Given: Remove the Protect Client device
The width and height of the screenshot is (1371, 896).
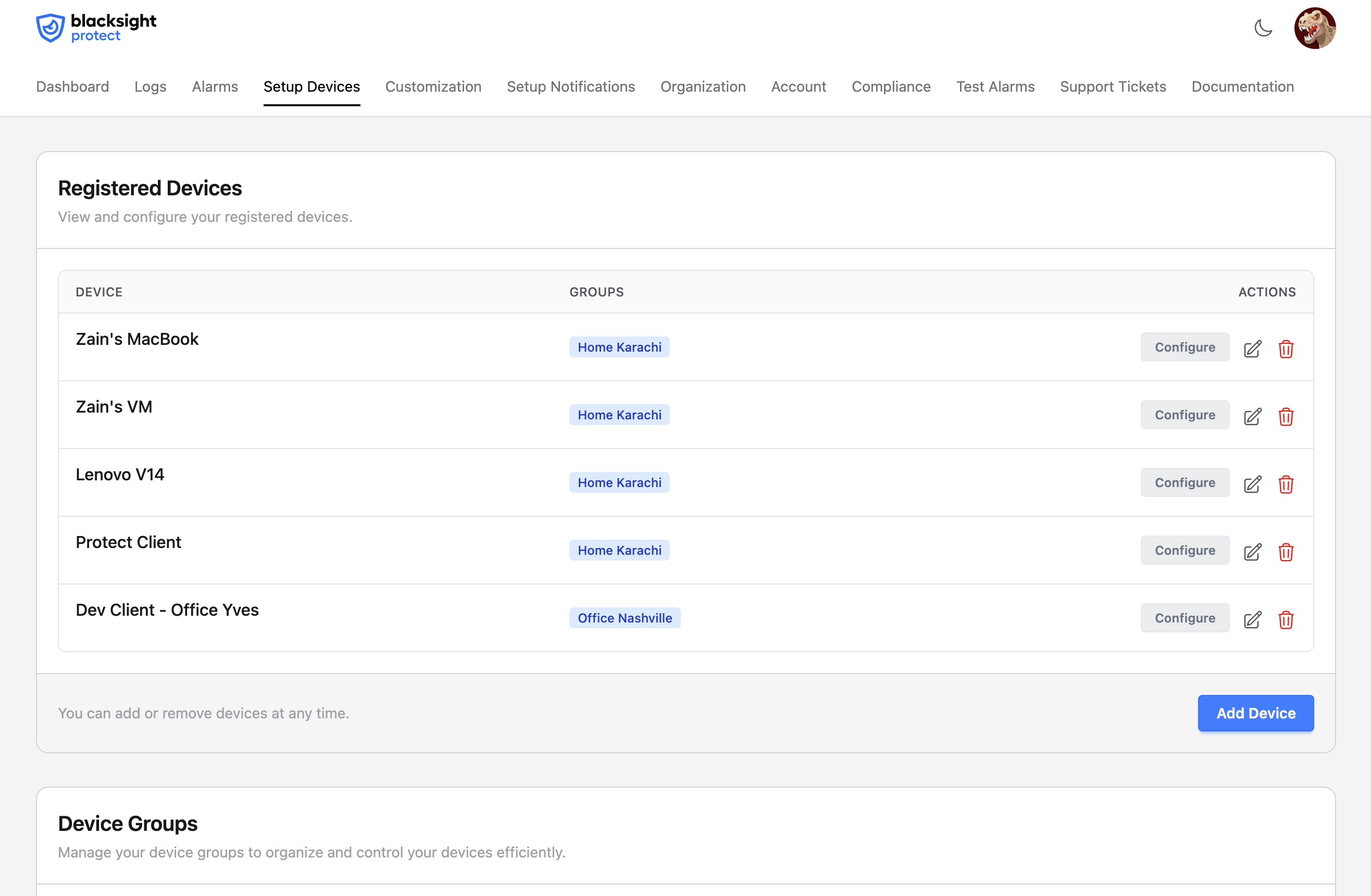Looking at the screenshot, I should 1286,552.
